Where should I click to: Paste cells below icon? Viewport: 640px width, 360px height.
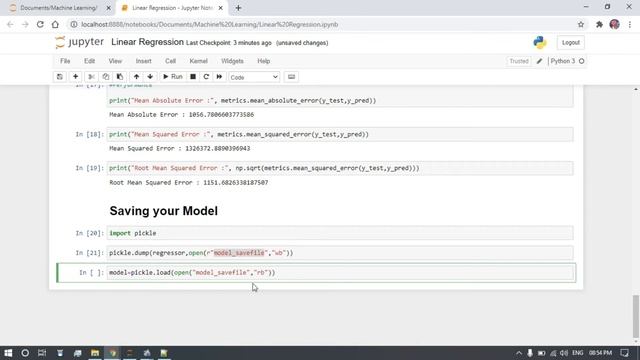point(120,77)
